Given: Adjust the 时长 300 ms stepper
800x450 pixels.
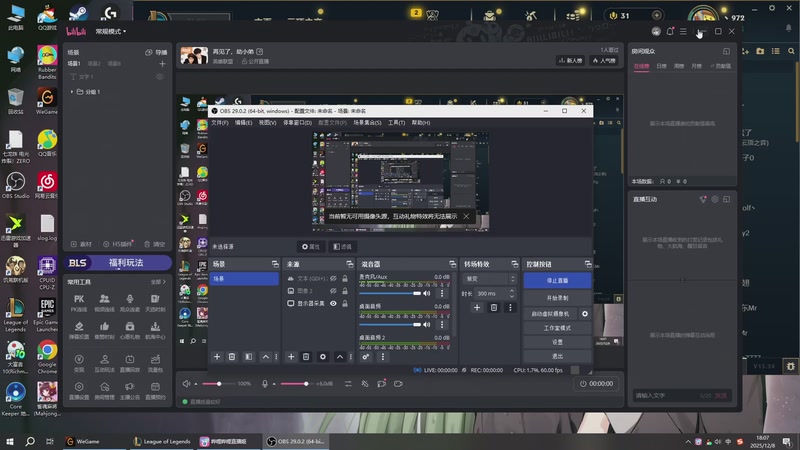Looking at the screenshot, I should point(512,293).
